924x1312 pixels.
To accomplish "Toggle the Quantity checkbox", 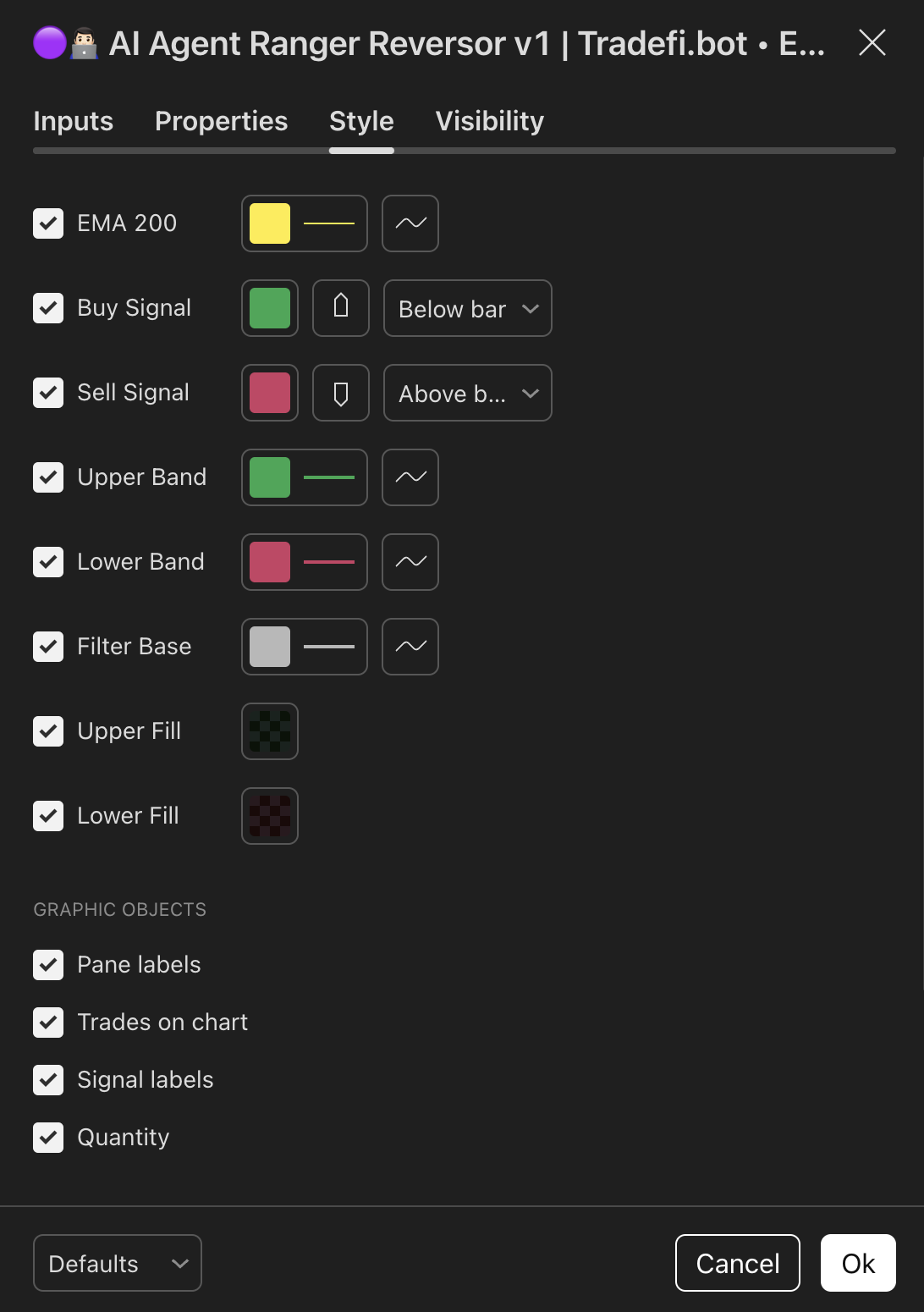I will [48, 1138].
